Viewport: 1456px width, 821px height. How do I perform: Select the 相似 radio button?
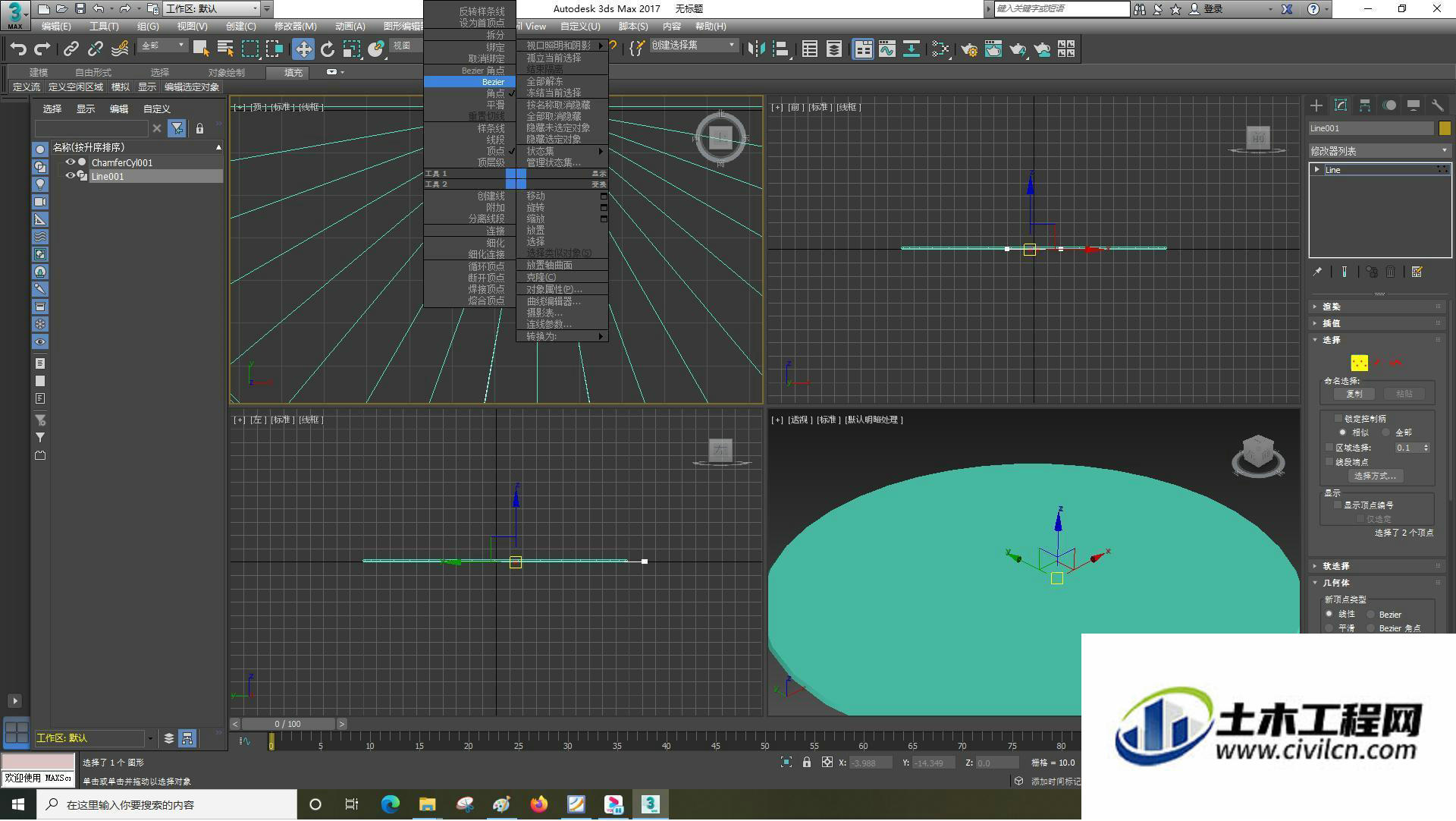(1343, 433)
